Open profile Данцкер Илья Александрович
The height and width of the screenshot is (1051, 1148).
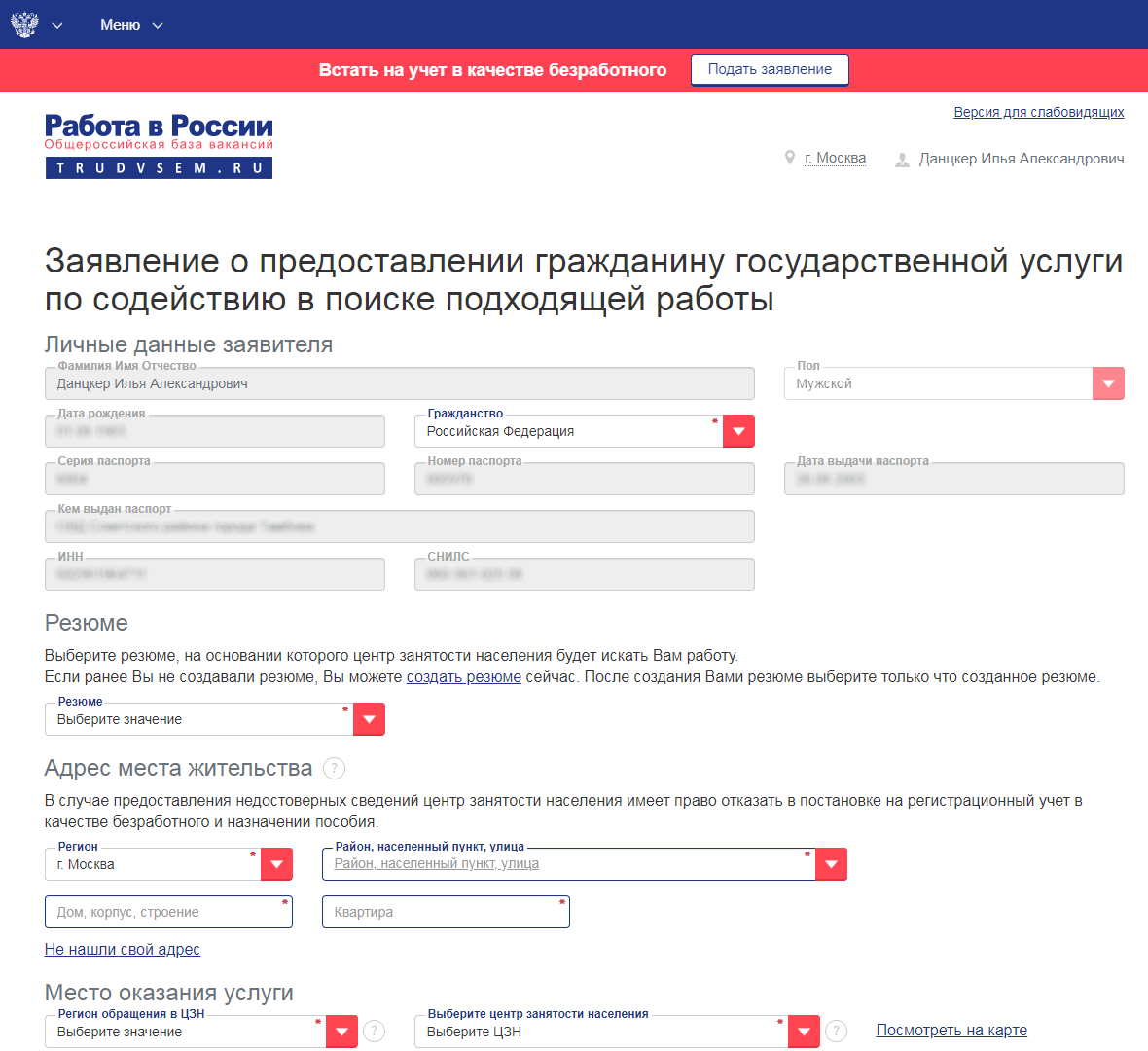tap(1022, 159)
